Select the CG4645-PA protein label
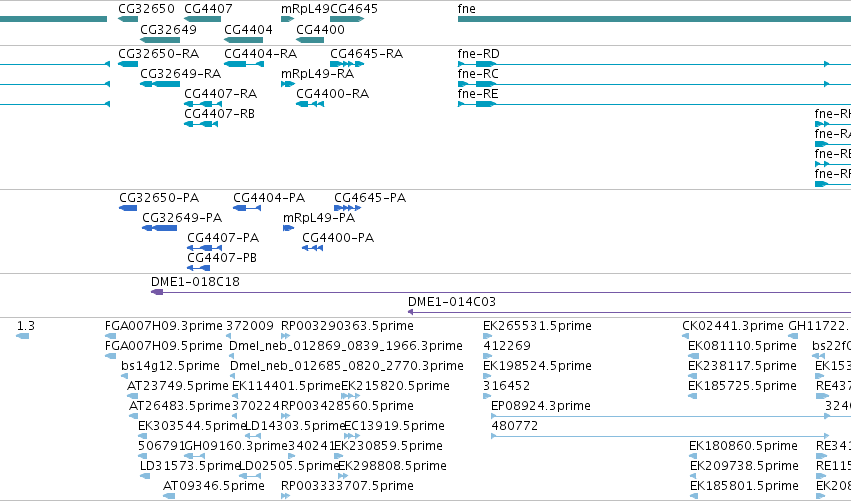The width and height of the screenshot is (851, 501). 370,198
